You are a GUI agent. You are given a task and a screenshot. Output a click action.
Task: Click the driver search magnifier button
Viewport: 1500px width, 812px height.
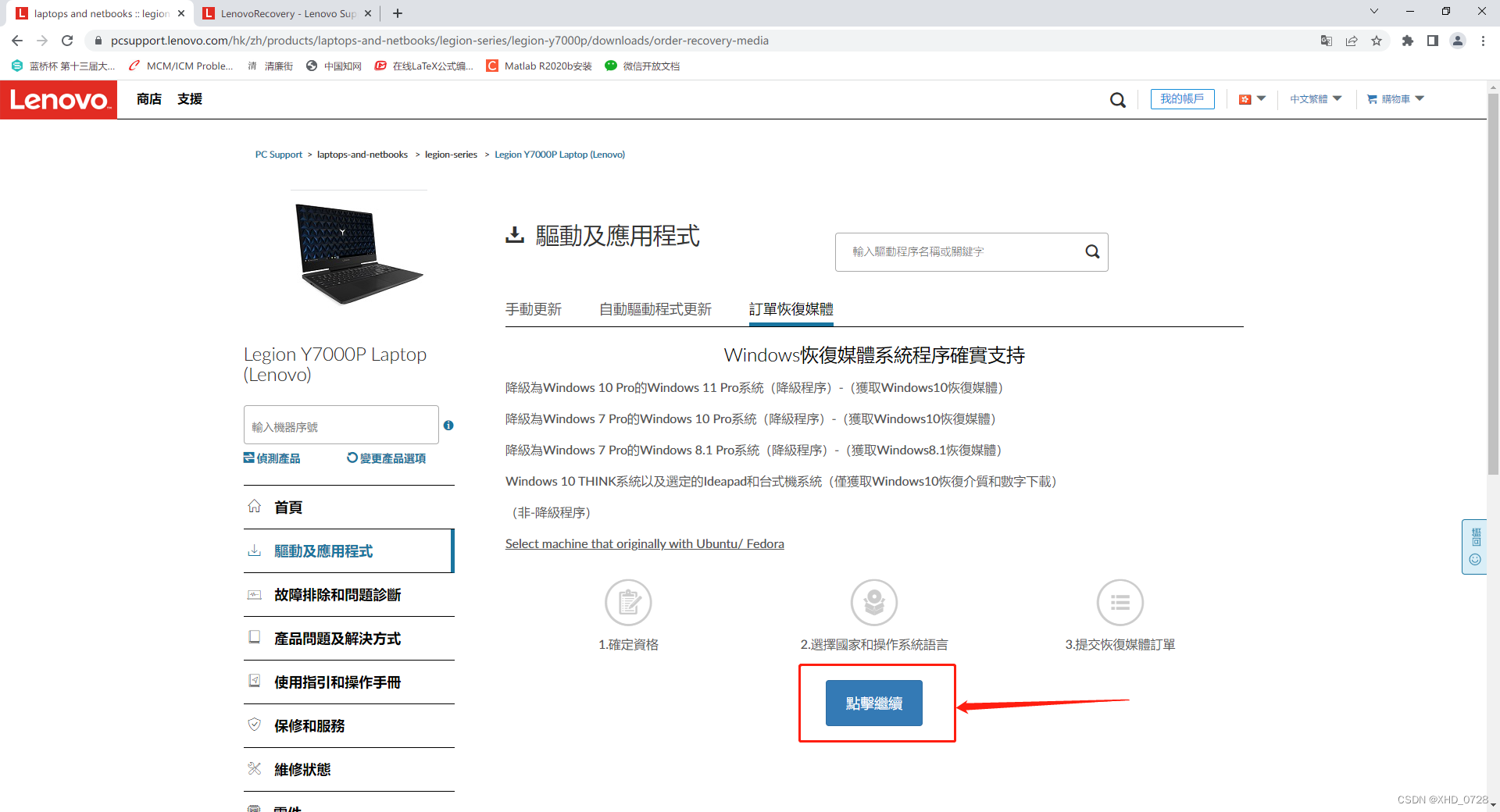click(x=1092, y=251)
